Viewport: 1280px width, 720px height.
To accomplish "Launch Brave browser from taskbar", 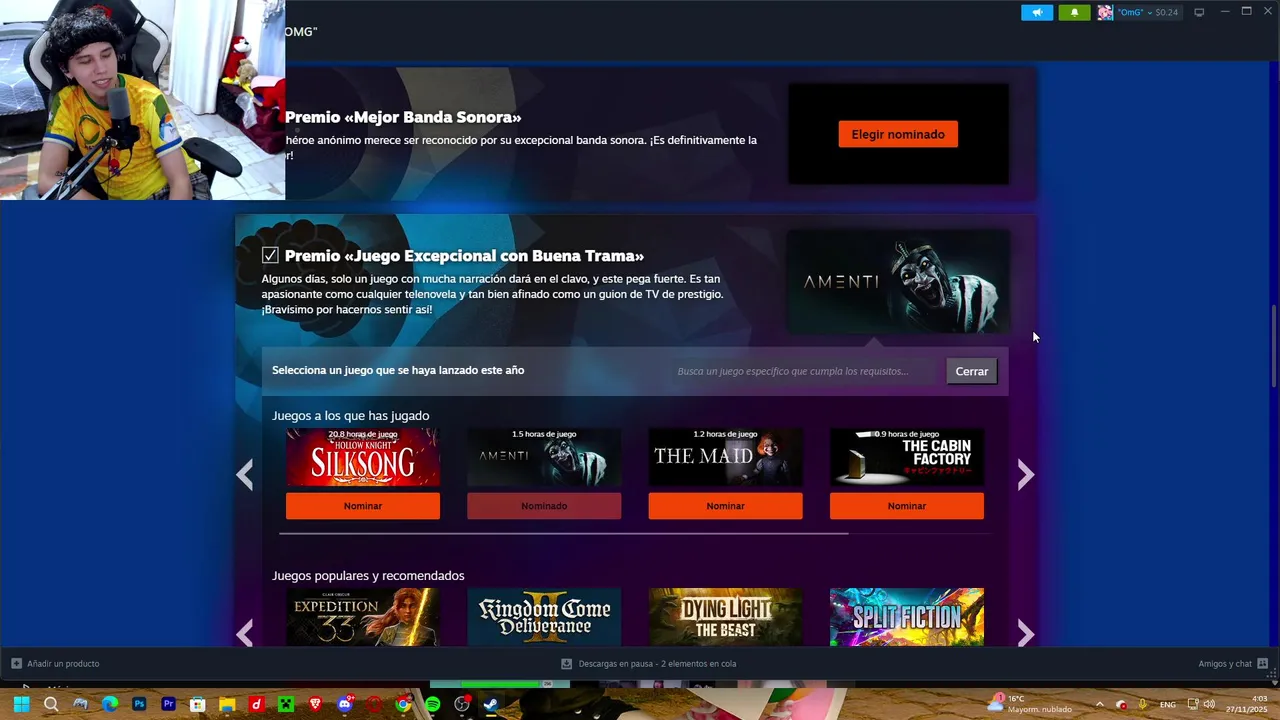I will [x=315, y=704].
